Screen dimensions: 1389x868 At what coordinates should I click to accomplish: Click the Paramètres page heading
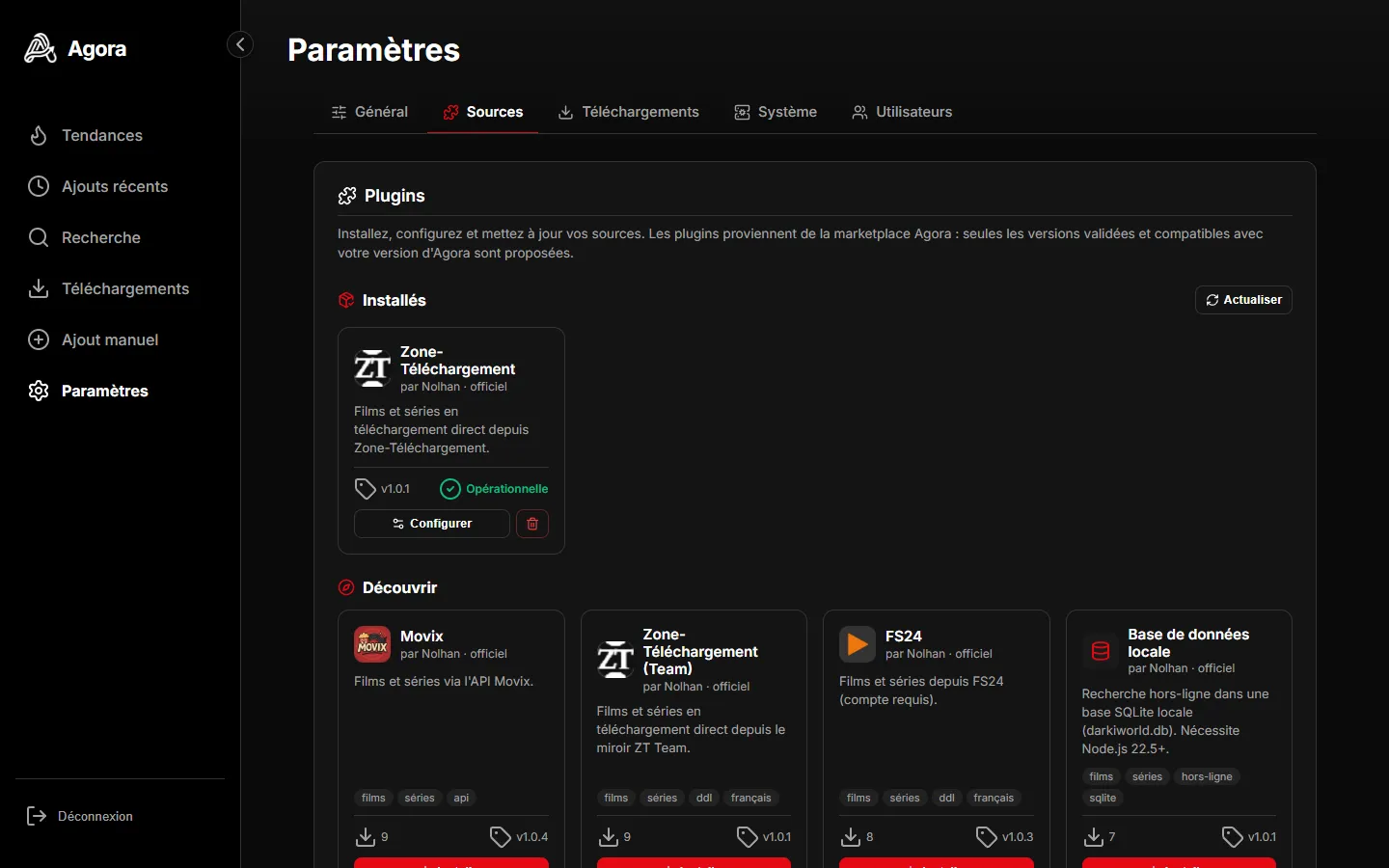point(374,50)
